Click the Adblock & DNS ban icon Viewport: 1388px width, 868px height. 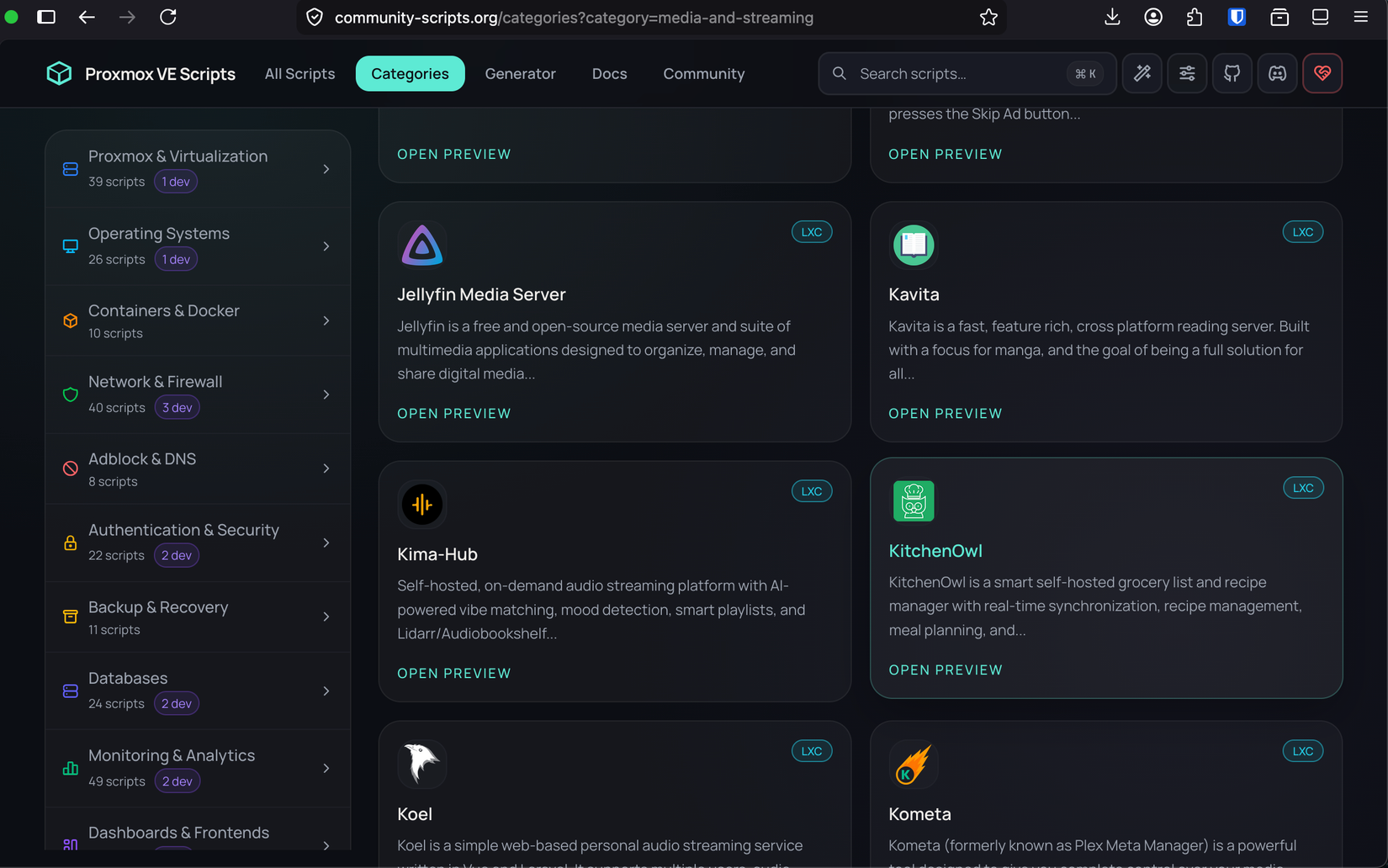(71, 468)
